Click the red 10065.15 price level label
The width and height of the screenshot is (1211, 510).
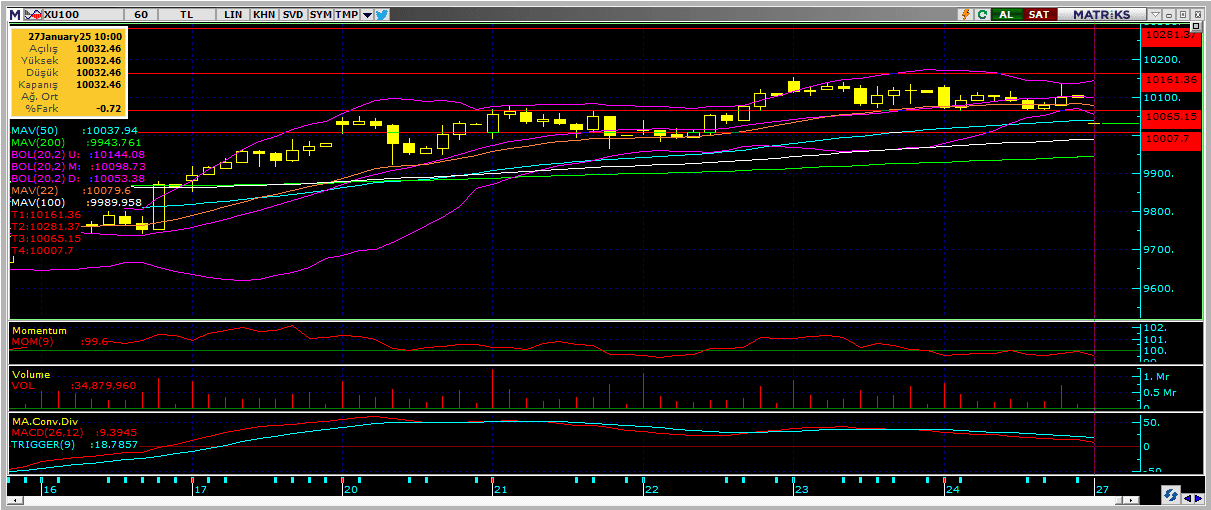coord(1170,116)
